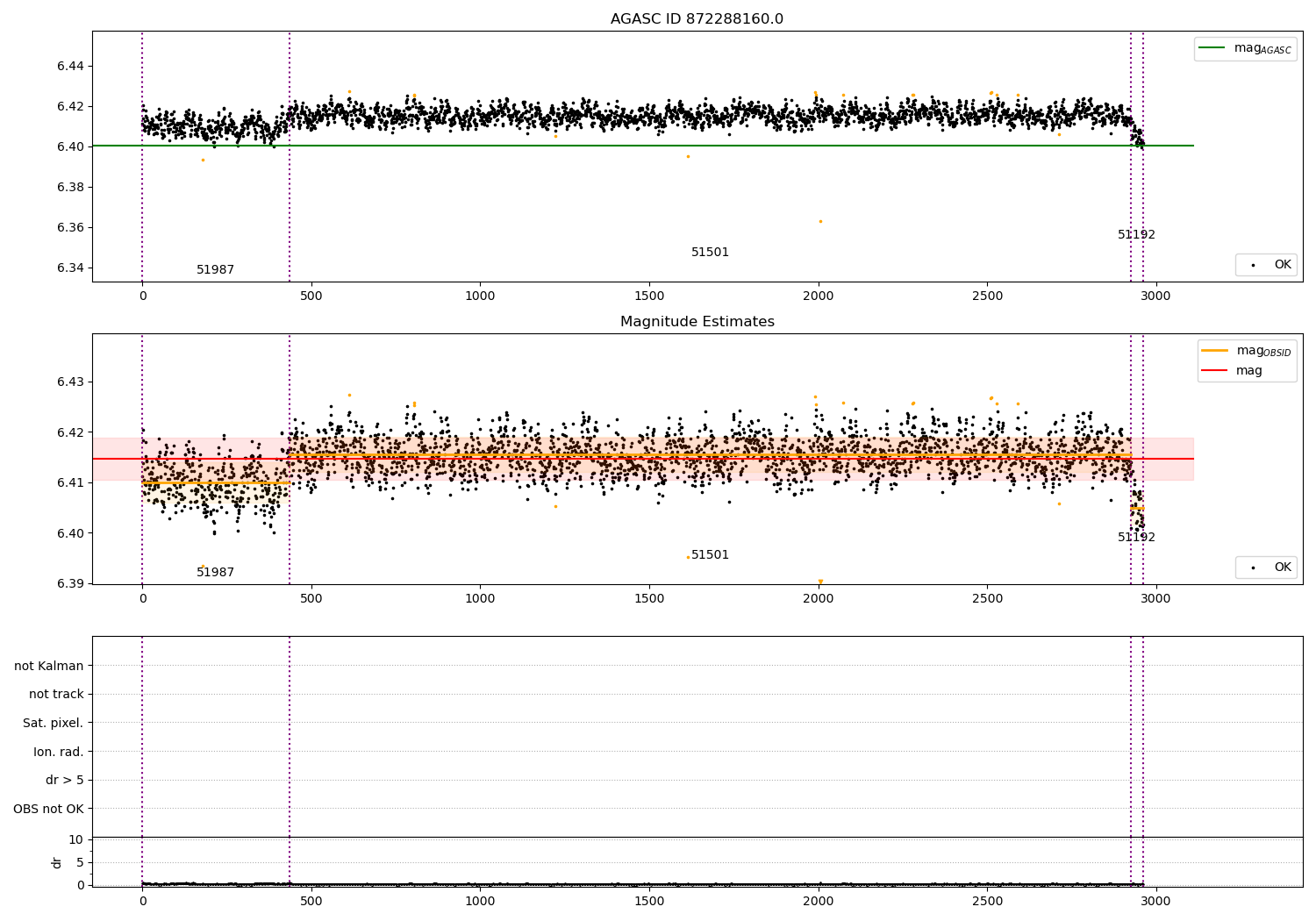Click the 51192 label in Magnitude Estimates plot

[1136, 538]
